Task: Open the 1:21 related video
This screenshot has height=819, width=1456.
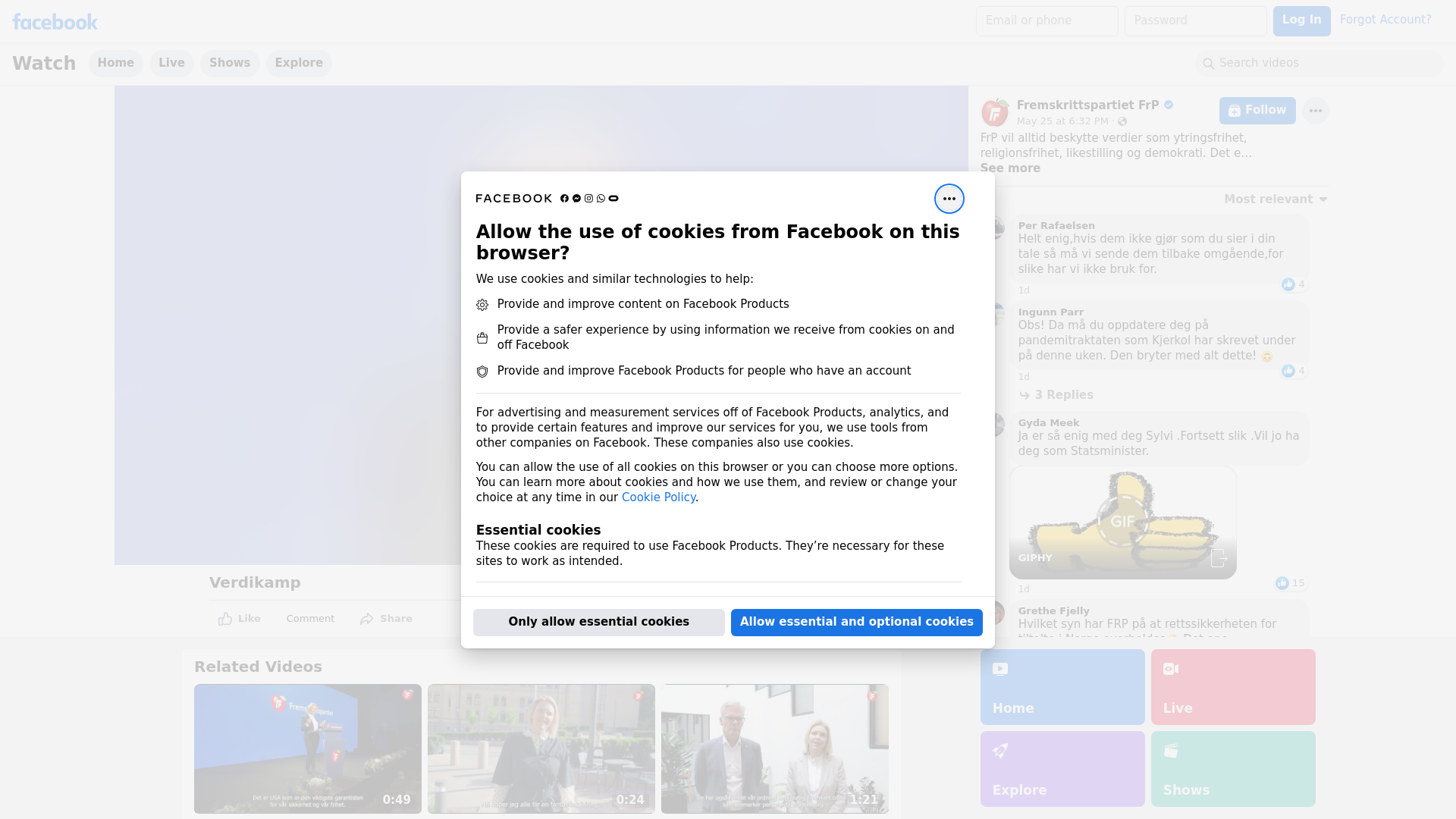Action: click(774, 749)
